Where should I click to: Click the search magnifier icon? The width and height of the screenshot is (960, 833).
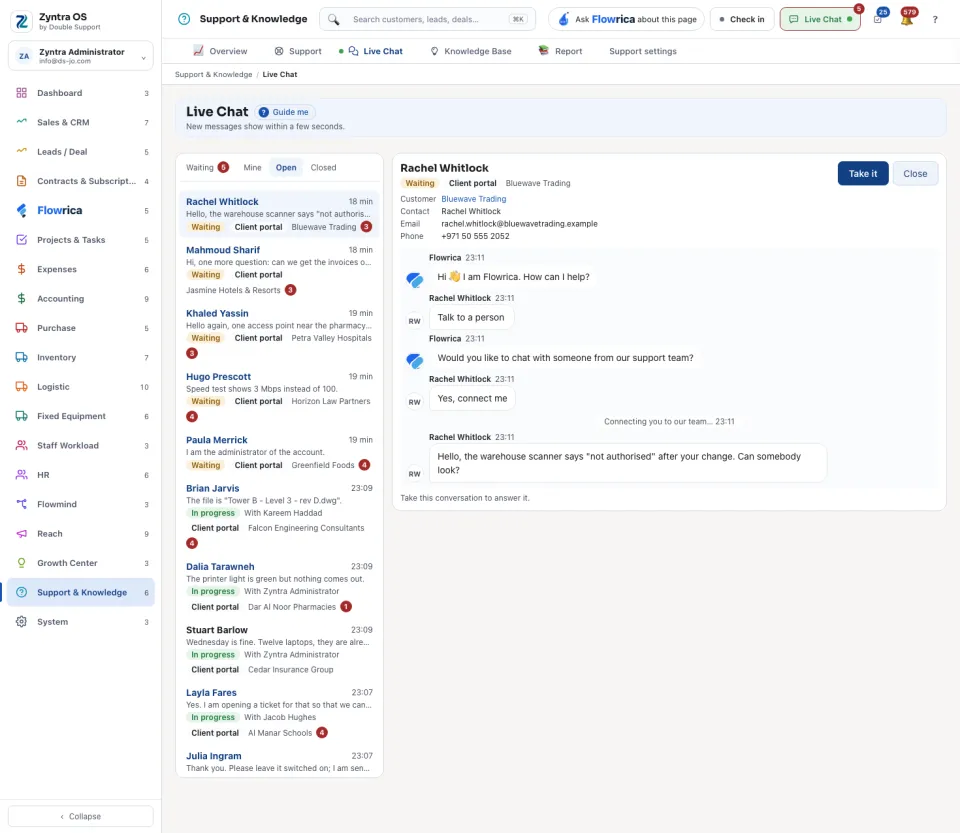(x=333, y=20)
